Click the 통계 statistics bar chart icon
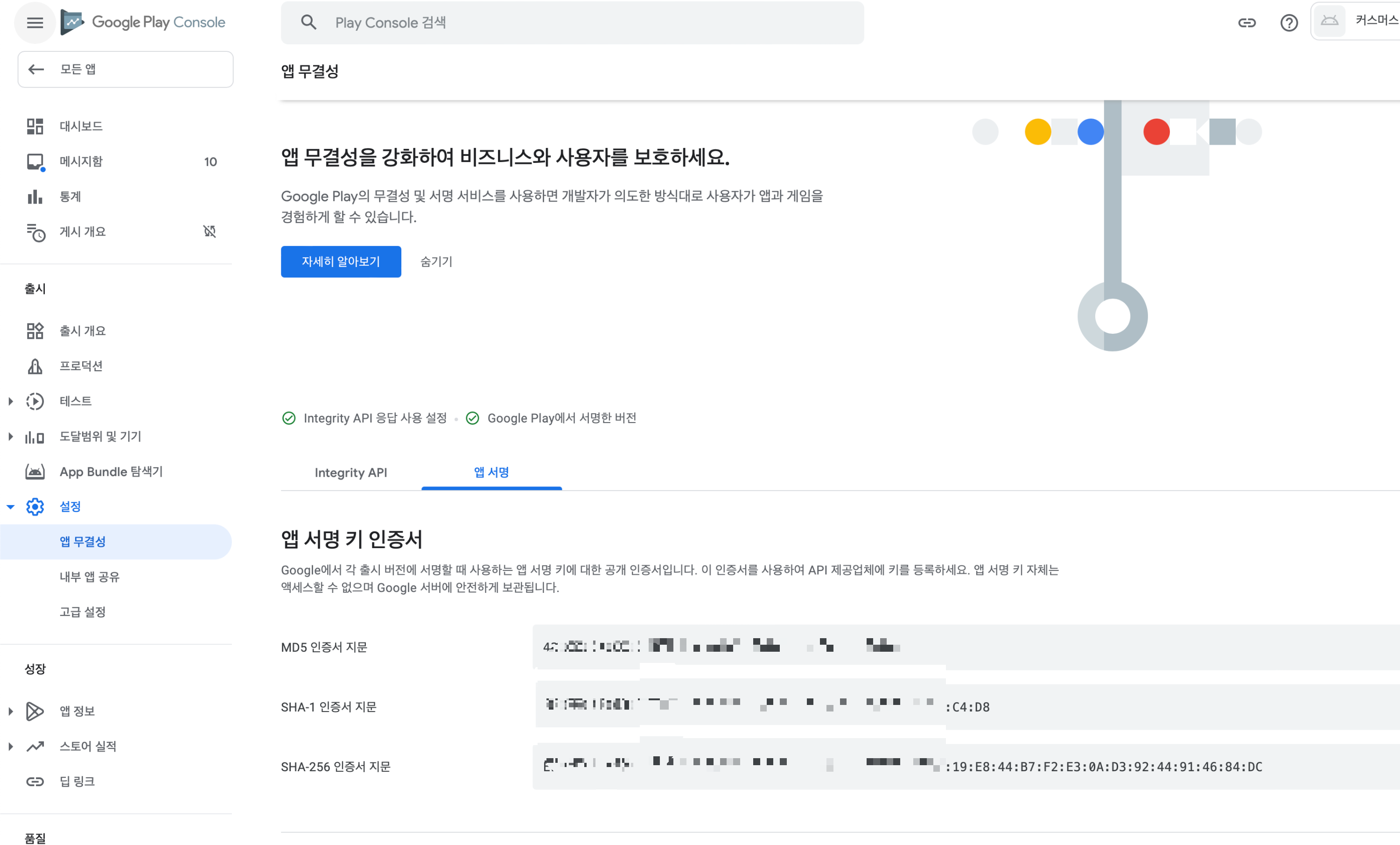1400x845 pixels. (x=35, y=197)
